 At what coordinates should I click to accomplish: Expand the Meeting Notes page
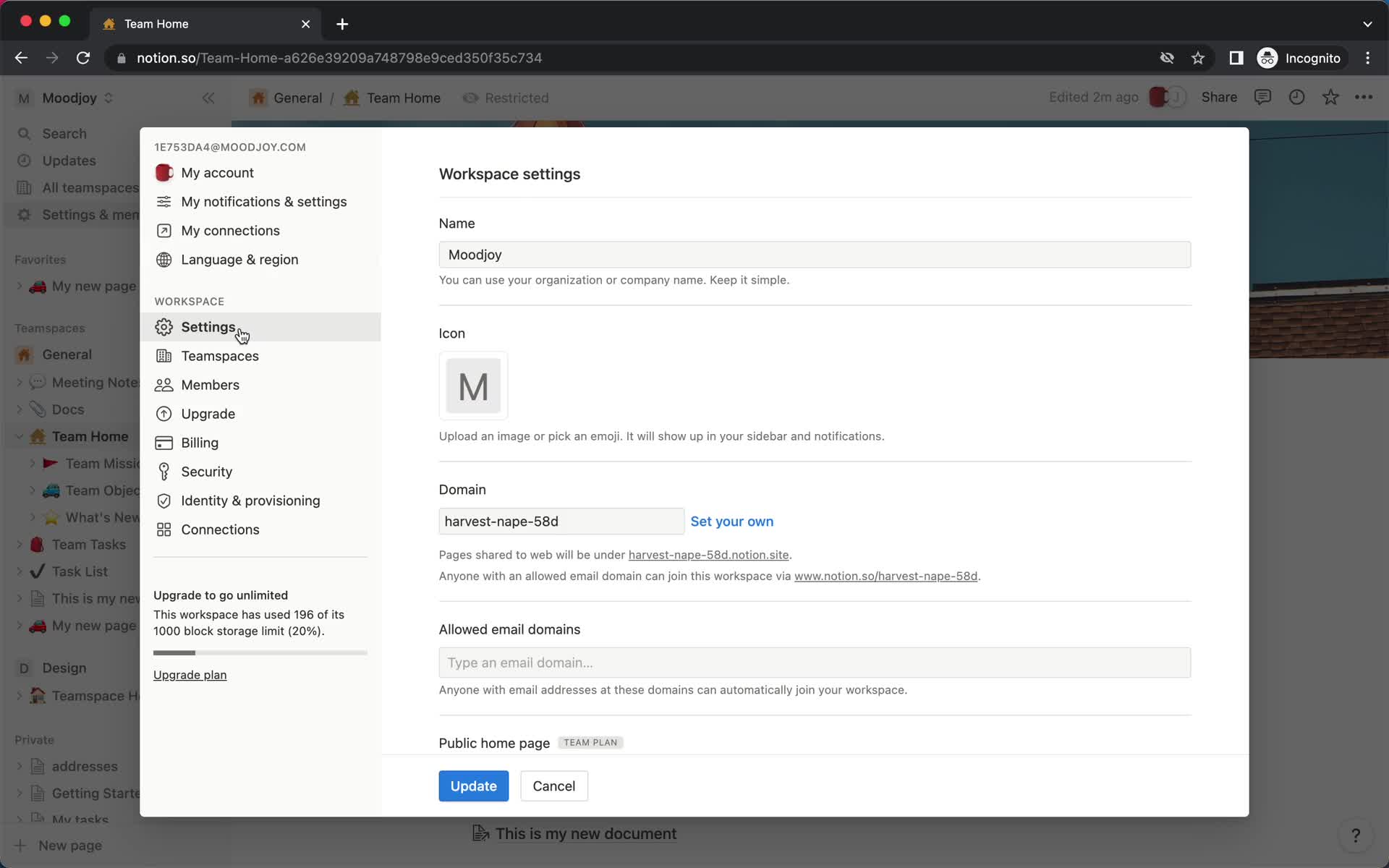tap(20, 383)
